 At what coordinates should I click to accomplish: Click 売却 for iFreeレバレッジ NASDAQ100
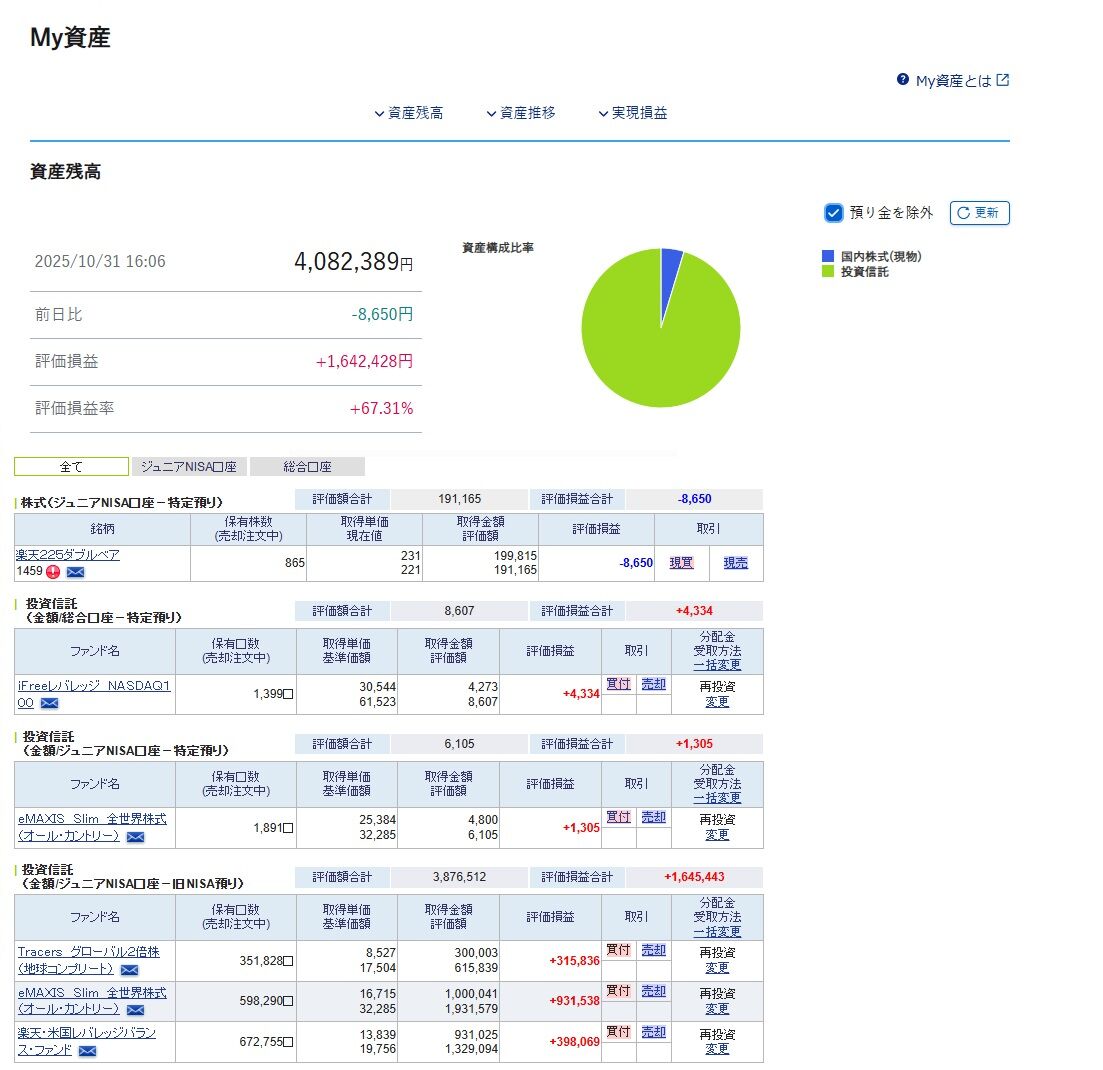[653, 684]
